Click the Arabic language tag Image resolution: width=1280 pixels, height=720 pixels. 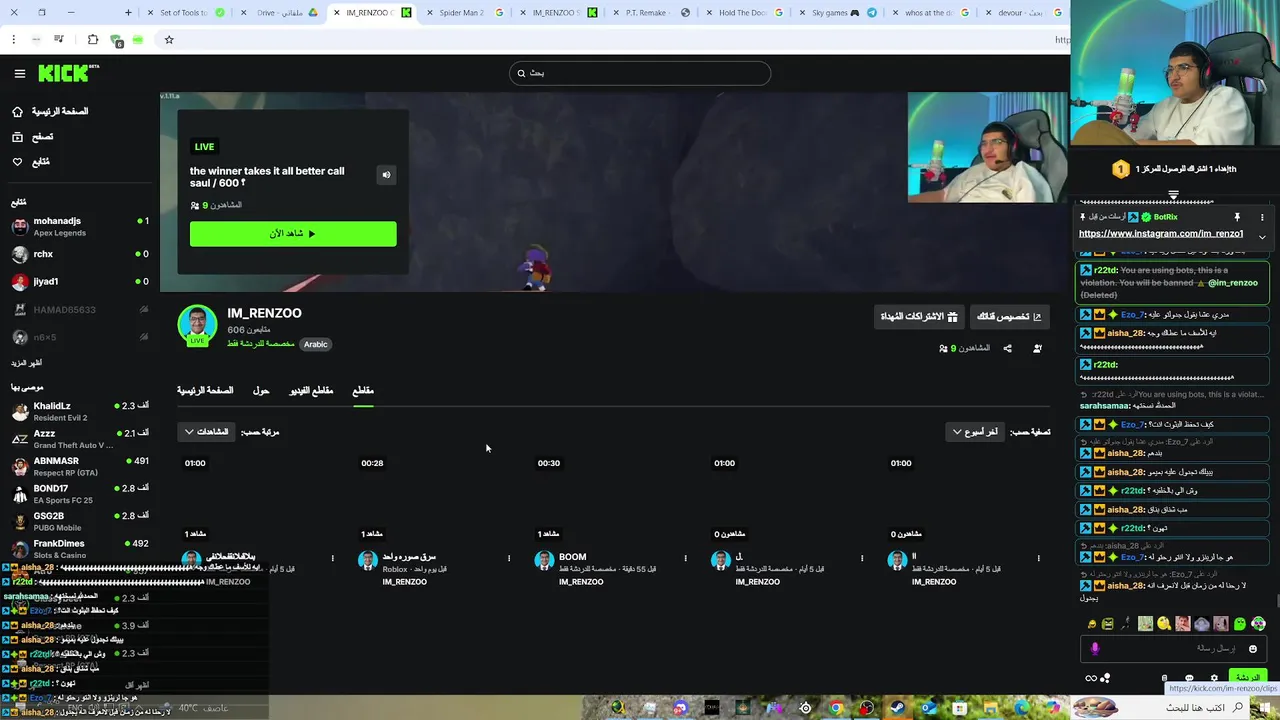pyautogui.click(x=315, y=344)
